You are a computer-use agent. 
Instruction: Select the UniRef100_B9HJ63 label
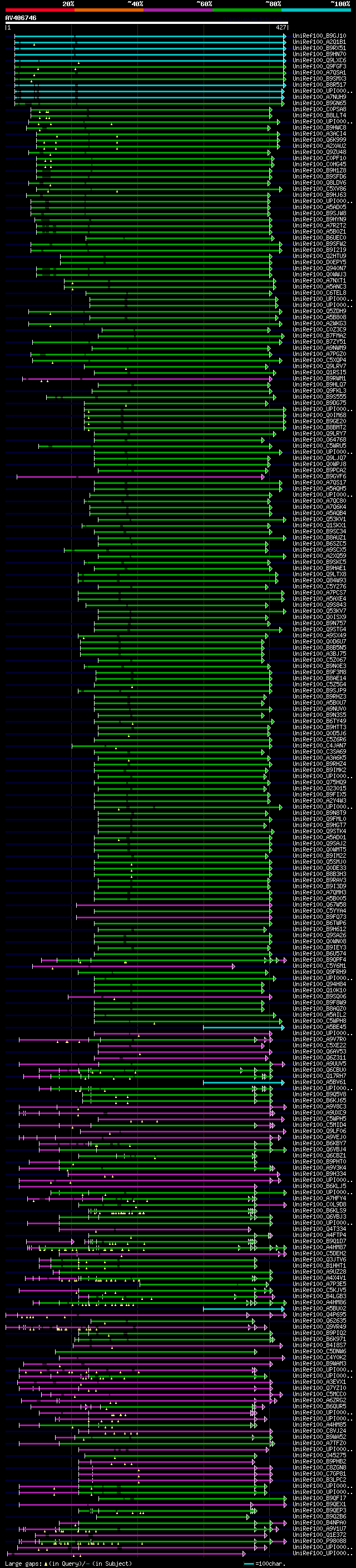coord(319,195)
